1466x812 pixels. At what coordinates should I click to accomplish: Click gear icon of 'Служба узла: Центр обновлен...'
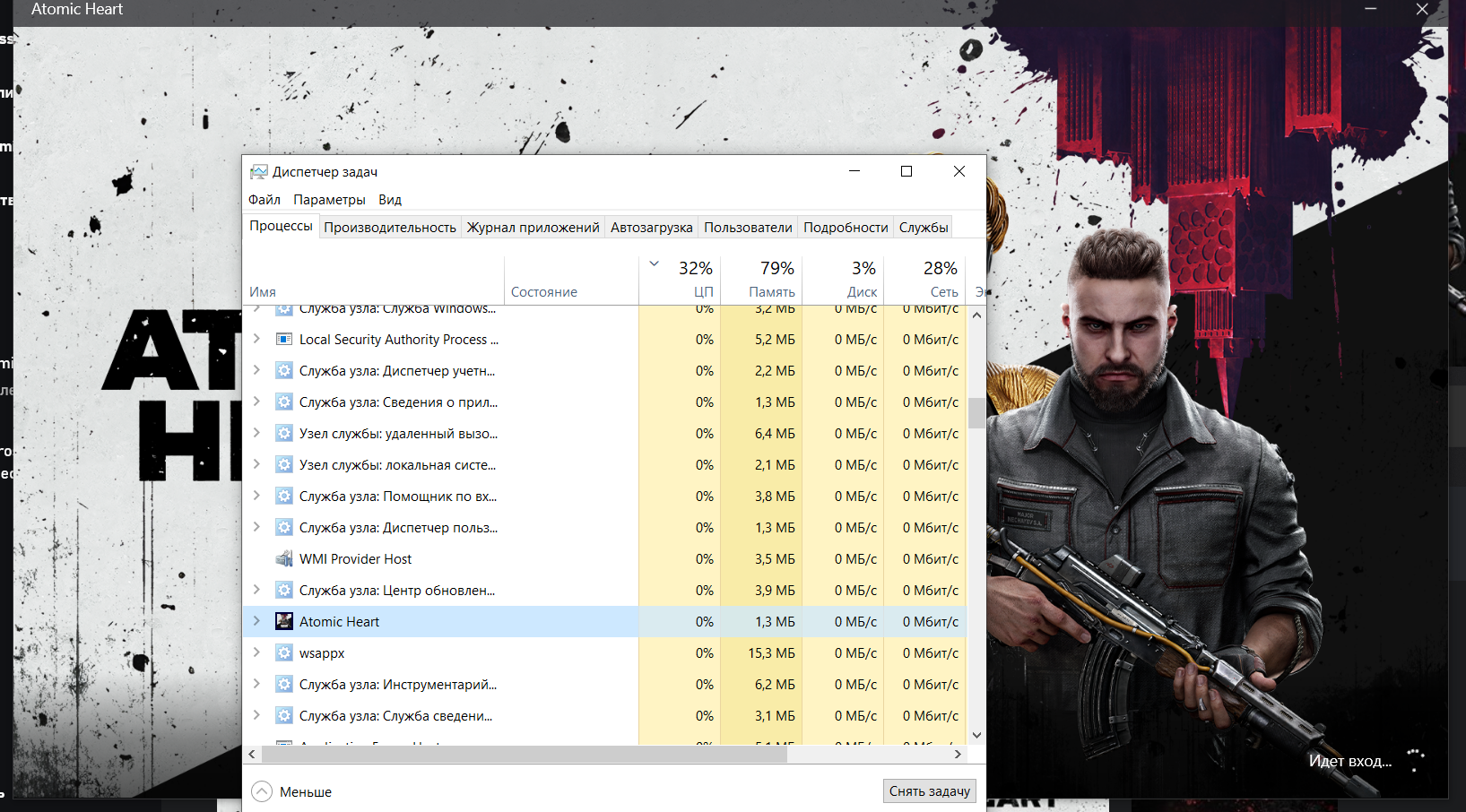pyautogui.click(x=284, y=591)
